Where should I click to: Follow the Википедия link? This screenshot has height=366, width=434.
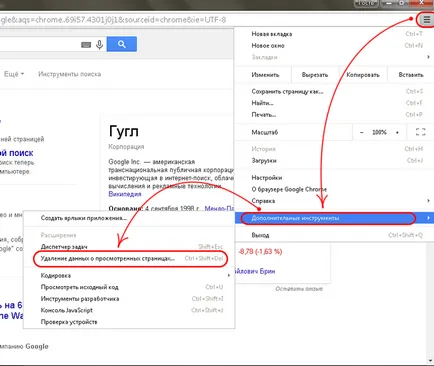click(125, 194)
